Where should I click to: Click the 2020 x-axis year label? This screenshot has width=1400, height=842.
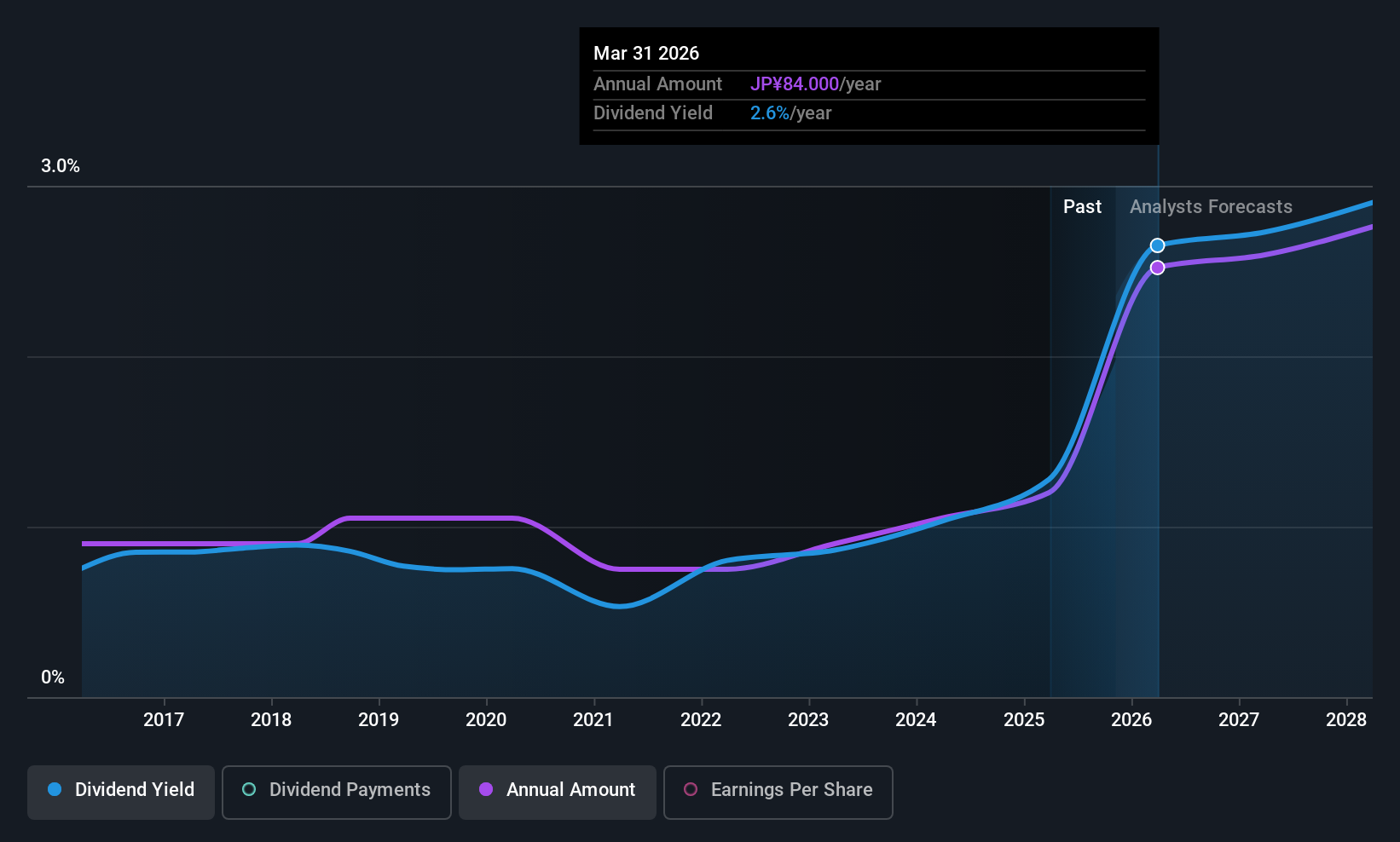(x=486, y=720)
